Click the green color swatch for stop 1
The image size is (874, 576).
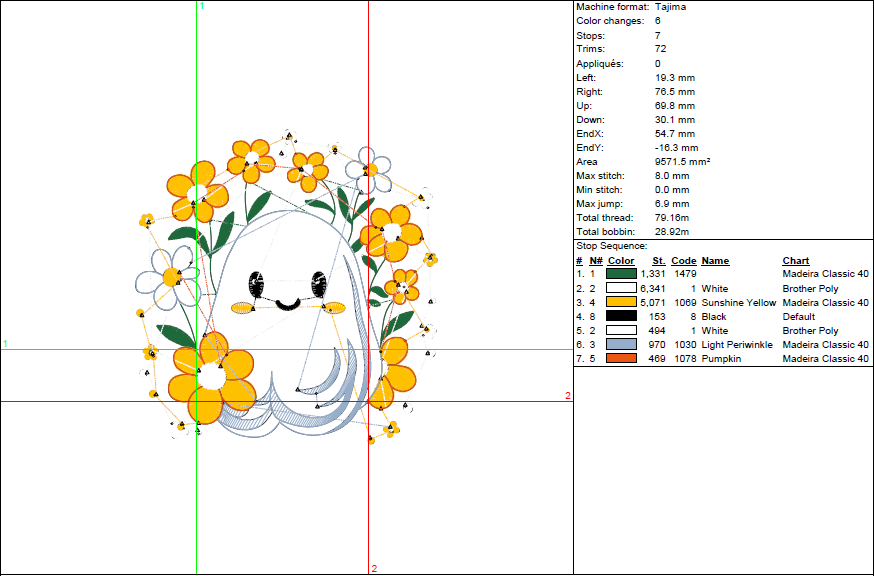[621, 274]
